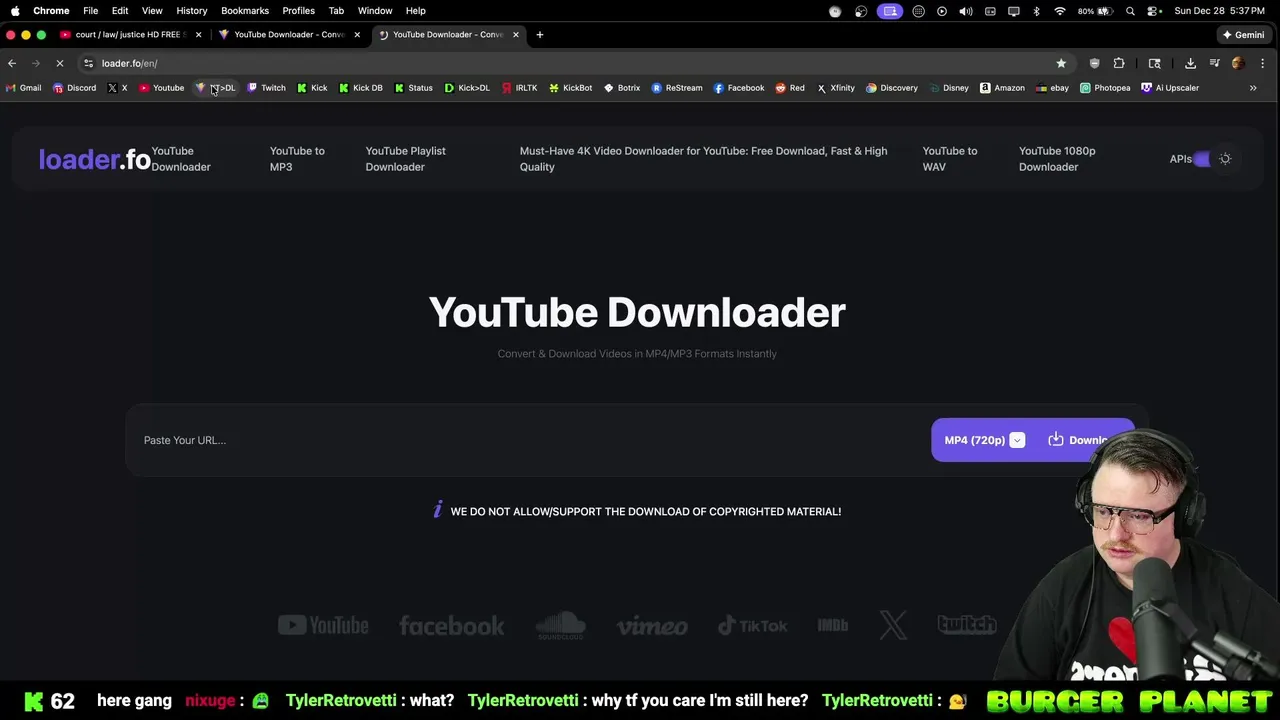Viewport: 1280px width, 720px height.
Task: Click the loader.fo logo
Action: [94, 159]
